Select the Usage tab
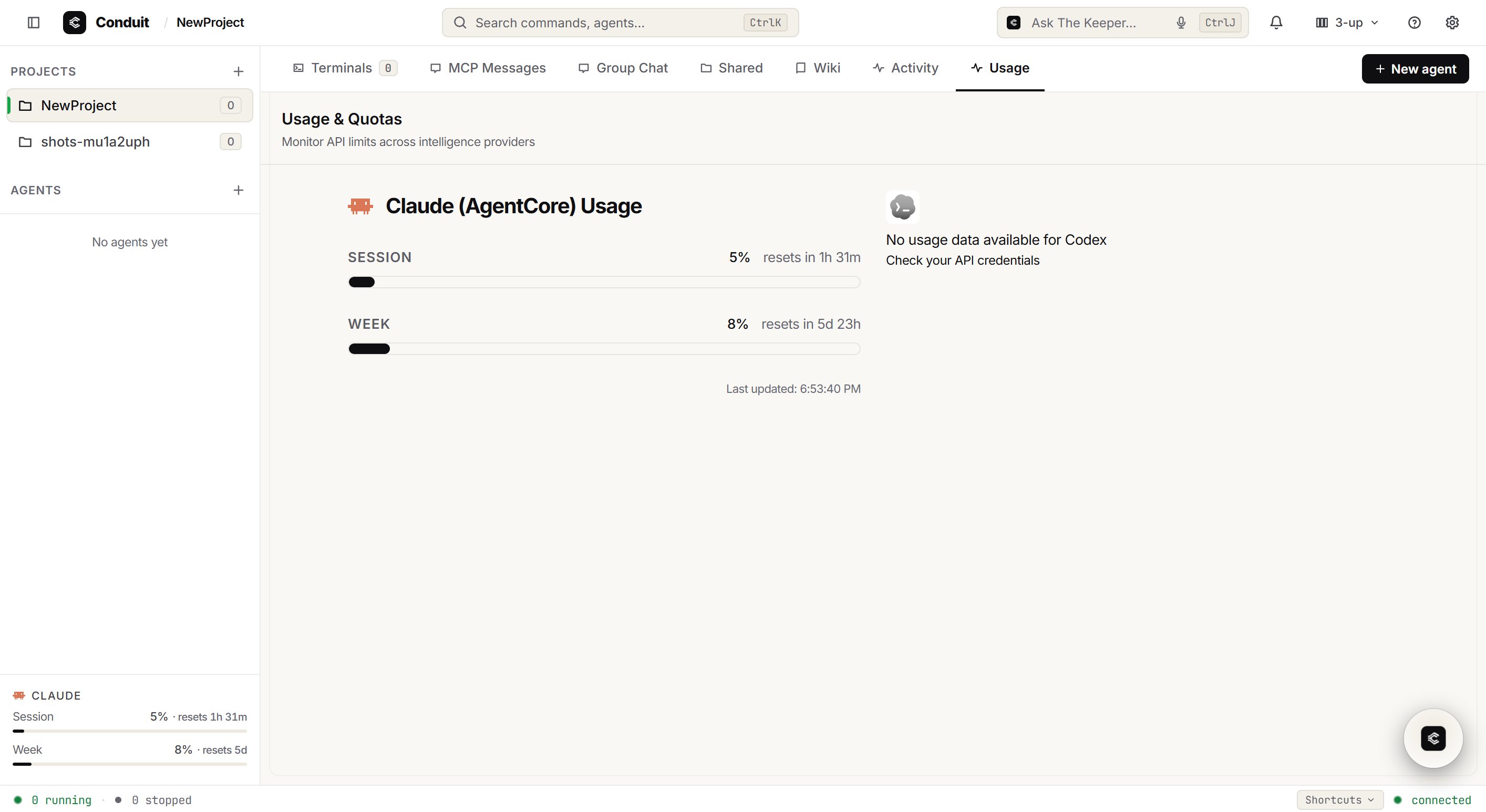 1000,68
